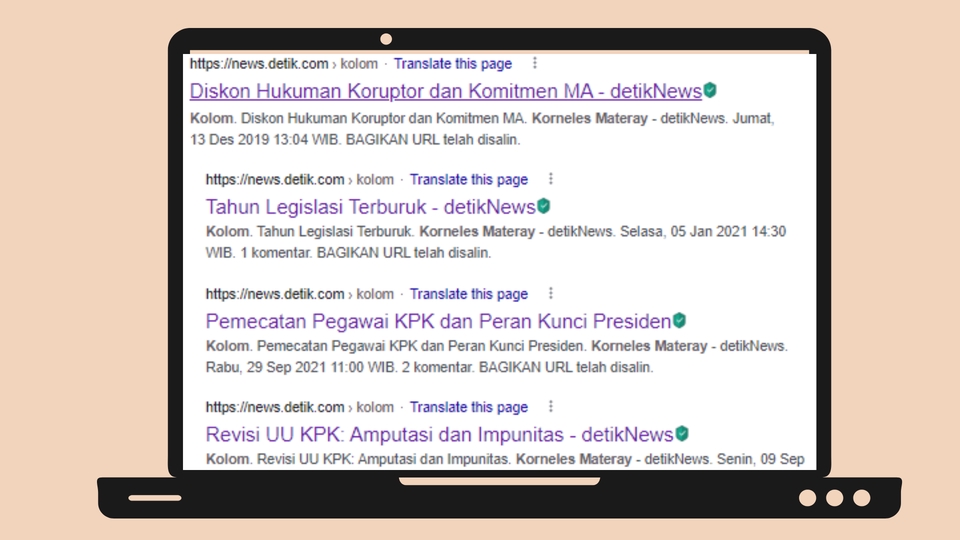The height and width of the screenshot is (540, 960).
Task: Click the URL above 'Diskon Hukuman Koruptor' title
Action: point(283,64)
